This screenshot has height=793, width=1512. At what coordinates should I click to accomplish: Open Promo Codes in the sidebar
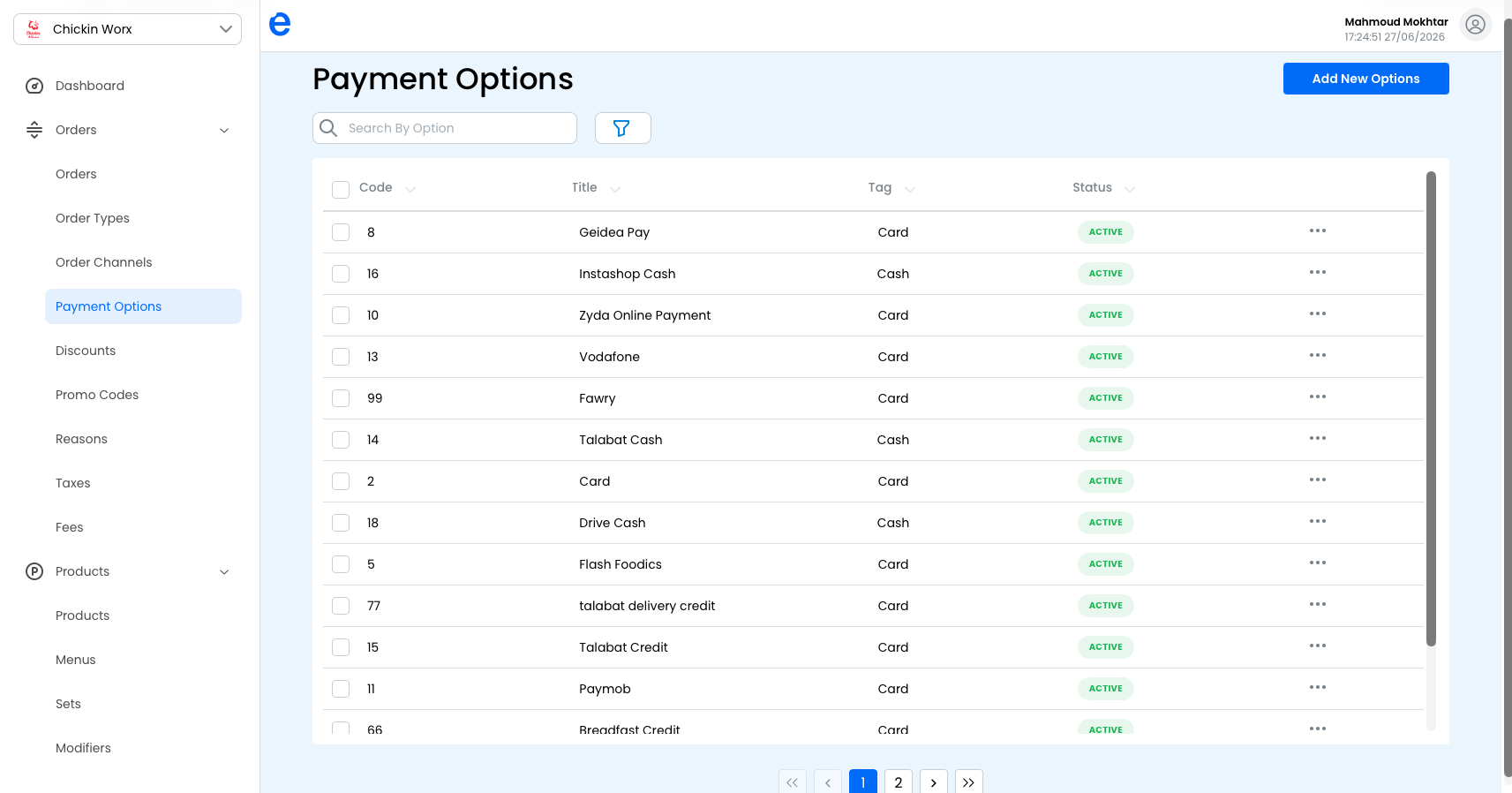pyautogui.click(x=97, y=395)
